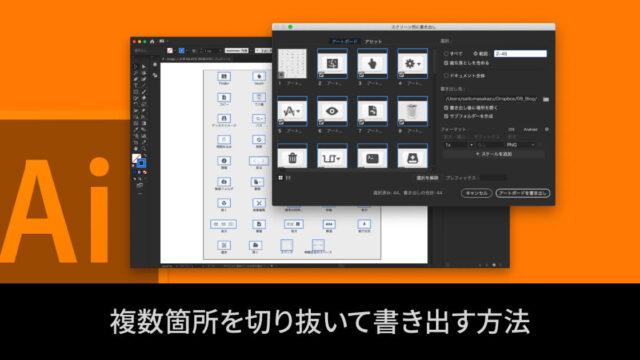Open stroke color dropdown in control bar
Image resolution: width=640 pixels, height=360 pixels.
click(187, 51)
